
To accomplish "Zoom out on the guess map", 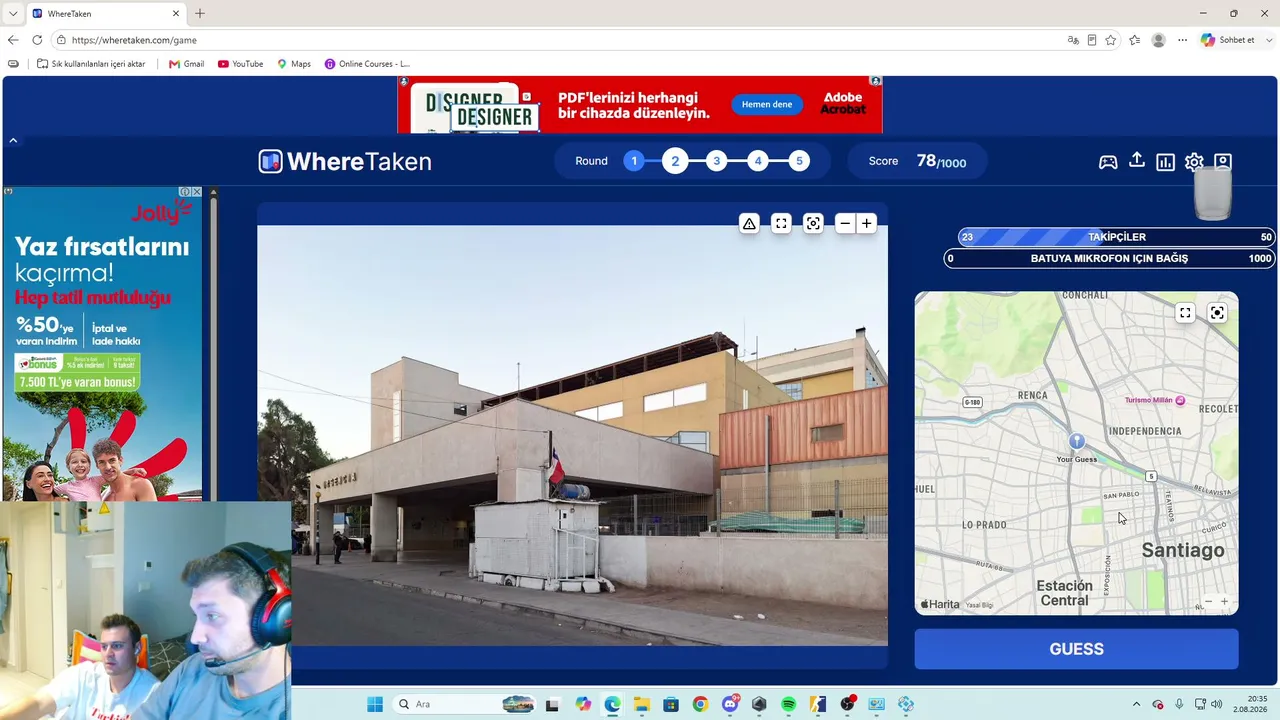I will point(1208,601).
